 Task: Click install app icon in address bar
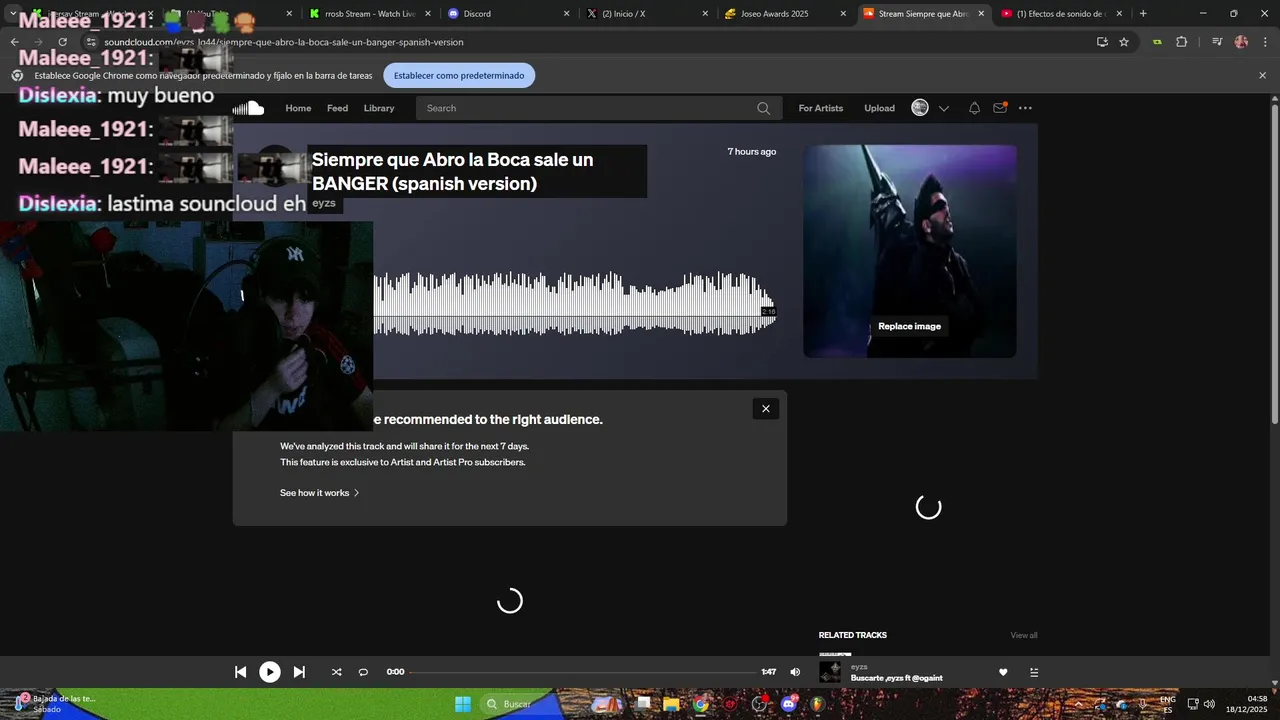1102,42
